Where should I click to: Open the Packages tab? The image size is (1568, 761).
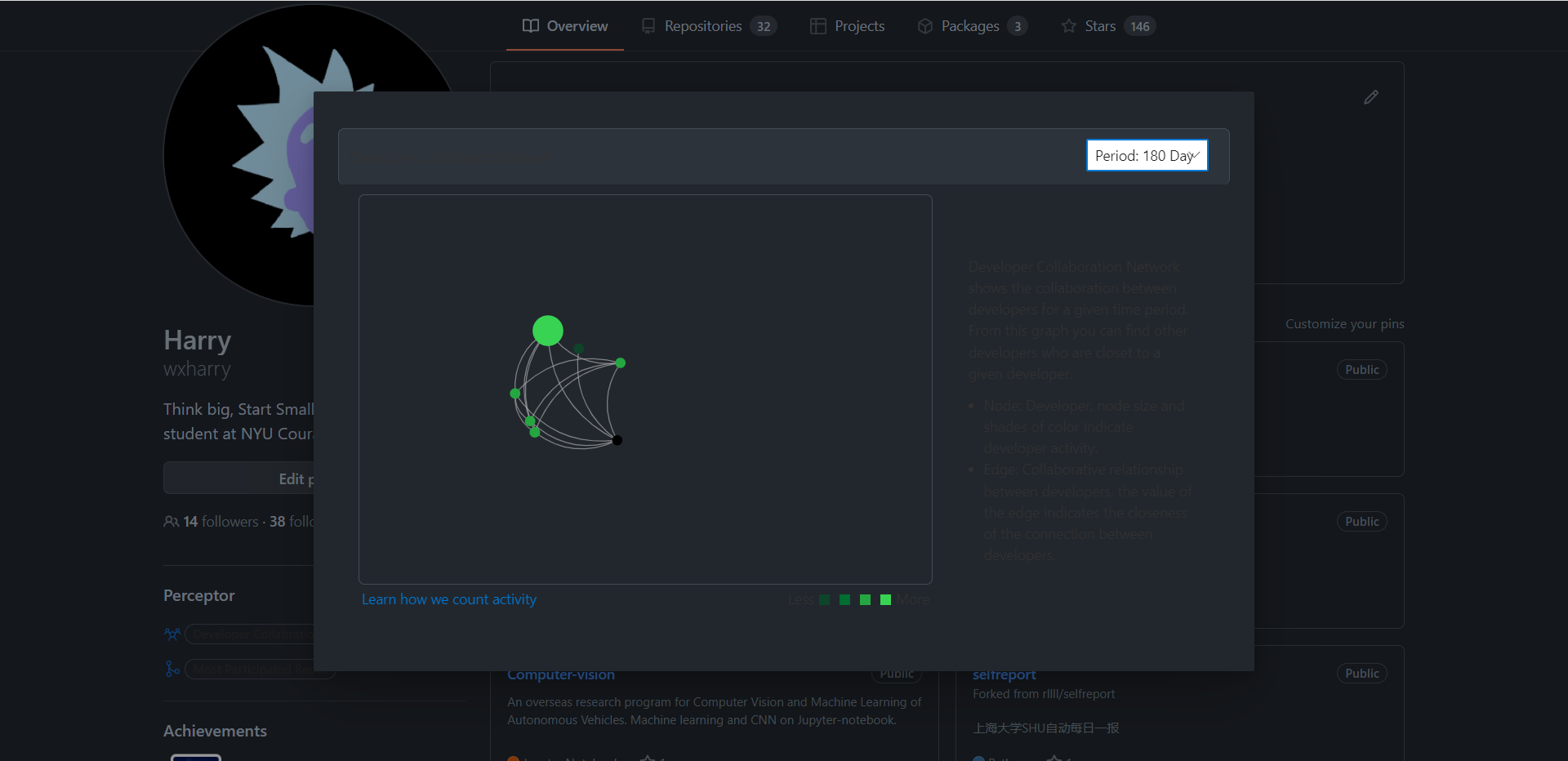[x=972, y=26]
